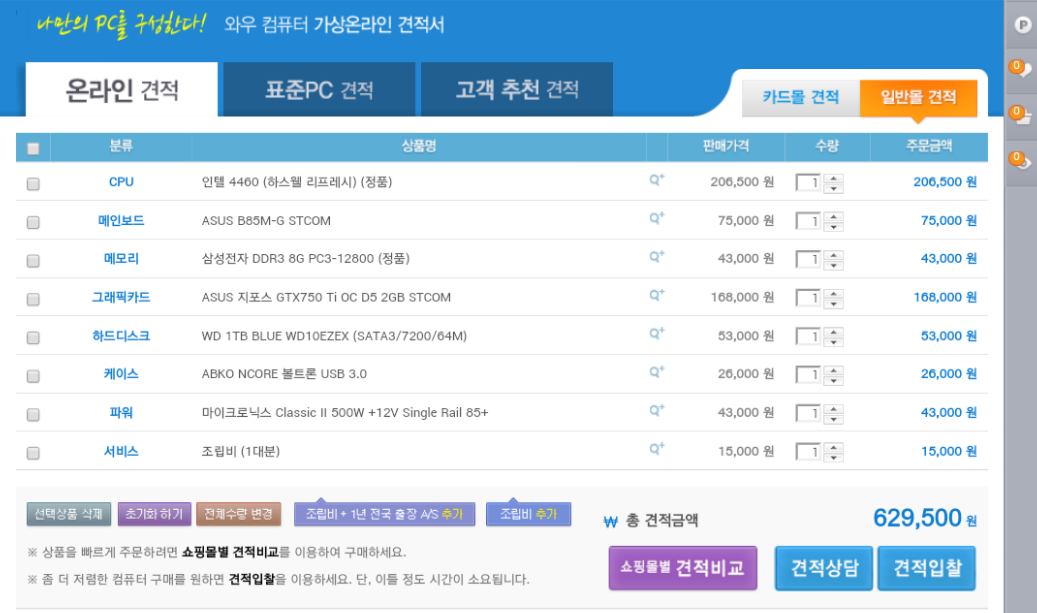Increase 메인보드 quantity with up arrow
This screenshot has height=613, width=1037.
[x=833, y=217]
